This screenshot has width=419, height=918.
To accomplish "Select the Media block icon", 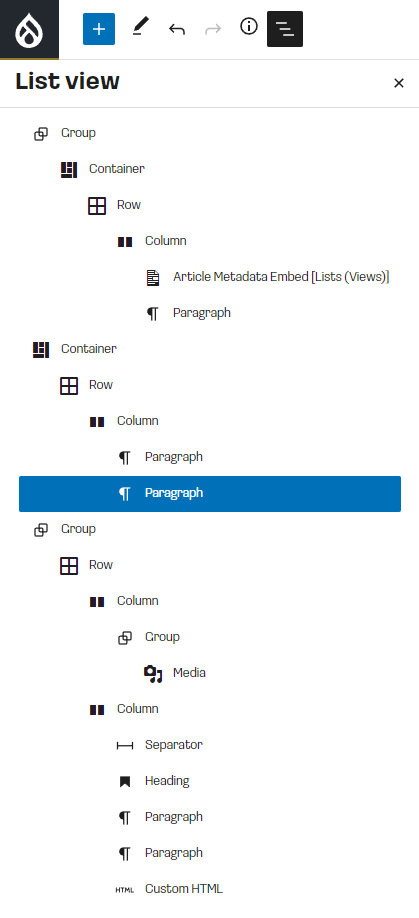I will (153, 674).
